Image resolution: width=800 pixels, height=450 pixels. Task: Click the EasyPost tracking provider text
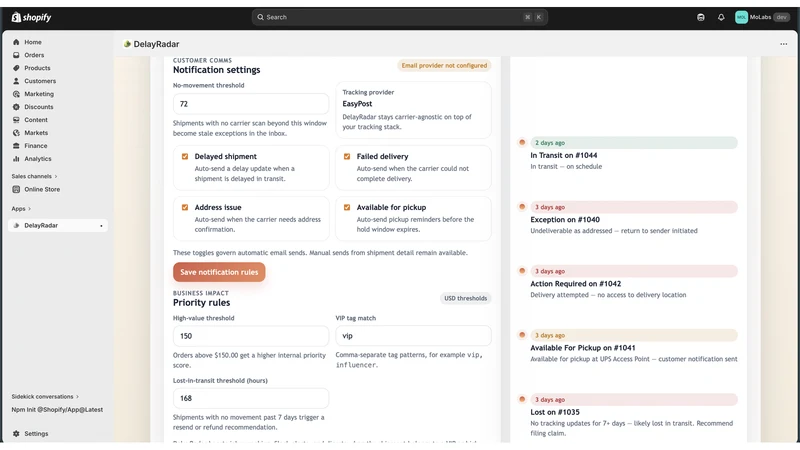tap(357, 104)
